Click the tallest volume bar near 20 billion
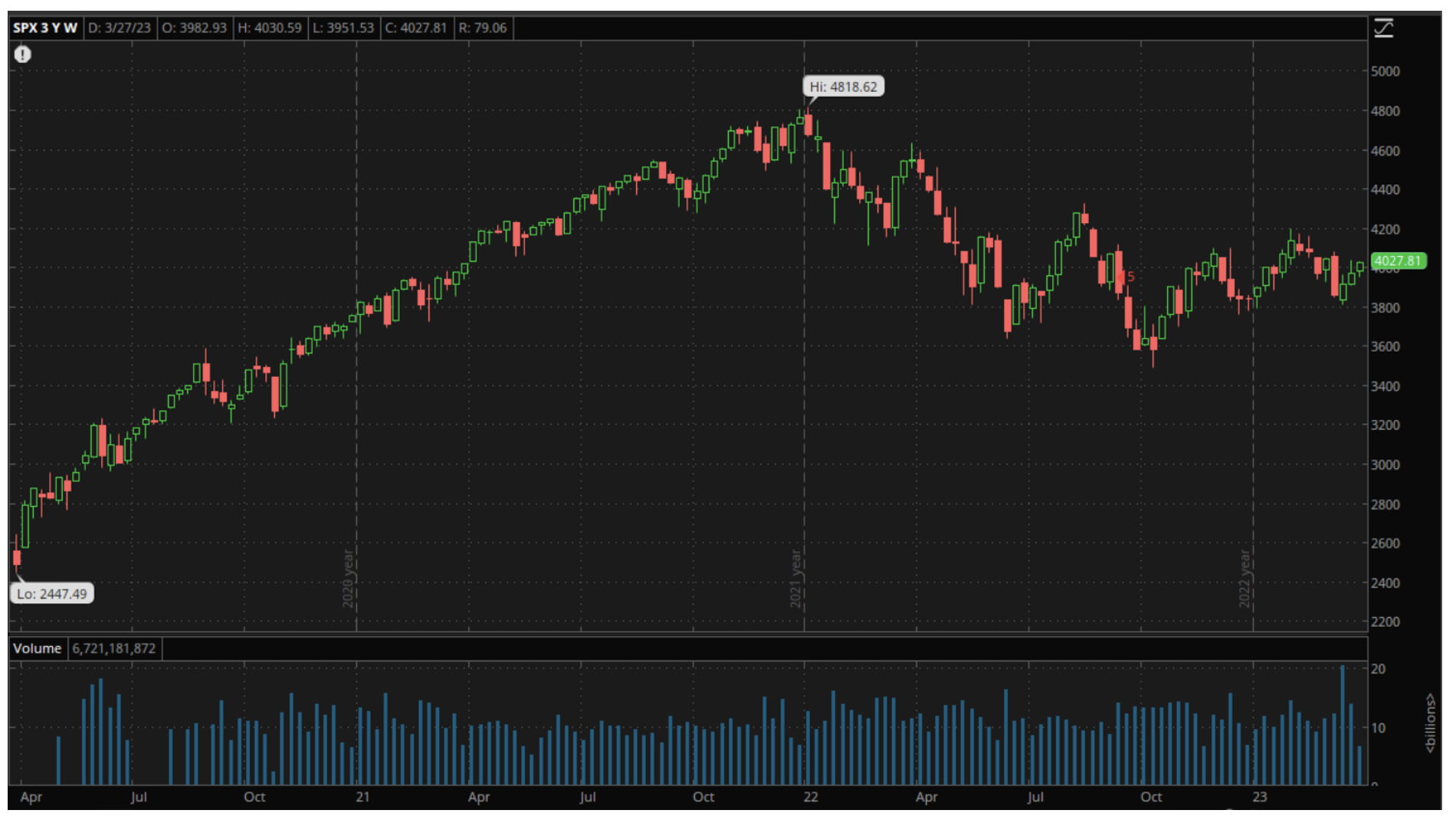Viewport: 1456px width, 820px height. click(1343, 725)
